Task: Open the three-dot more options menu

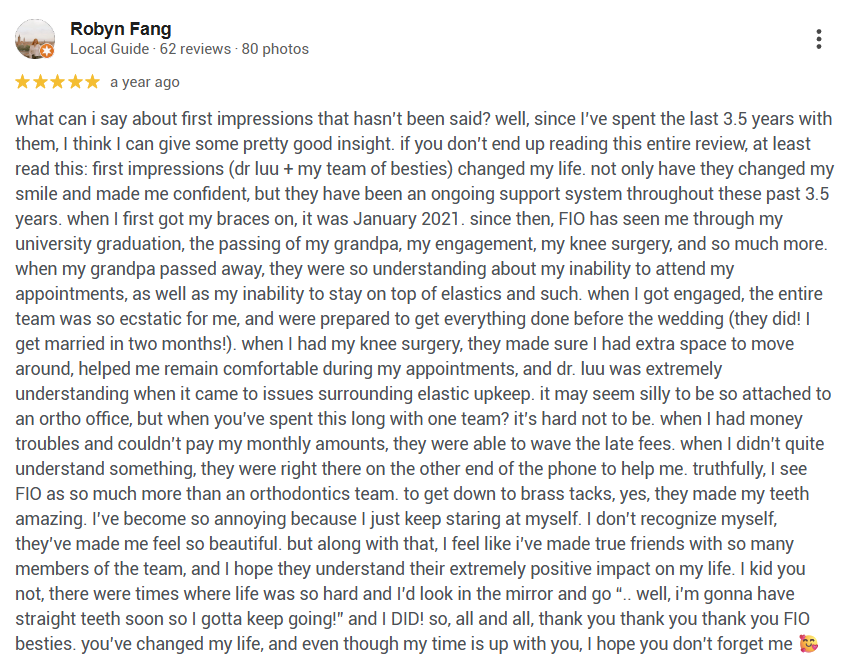Action: pyautogui.click(x=818, y=39)
